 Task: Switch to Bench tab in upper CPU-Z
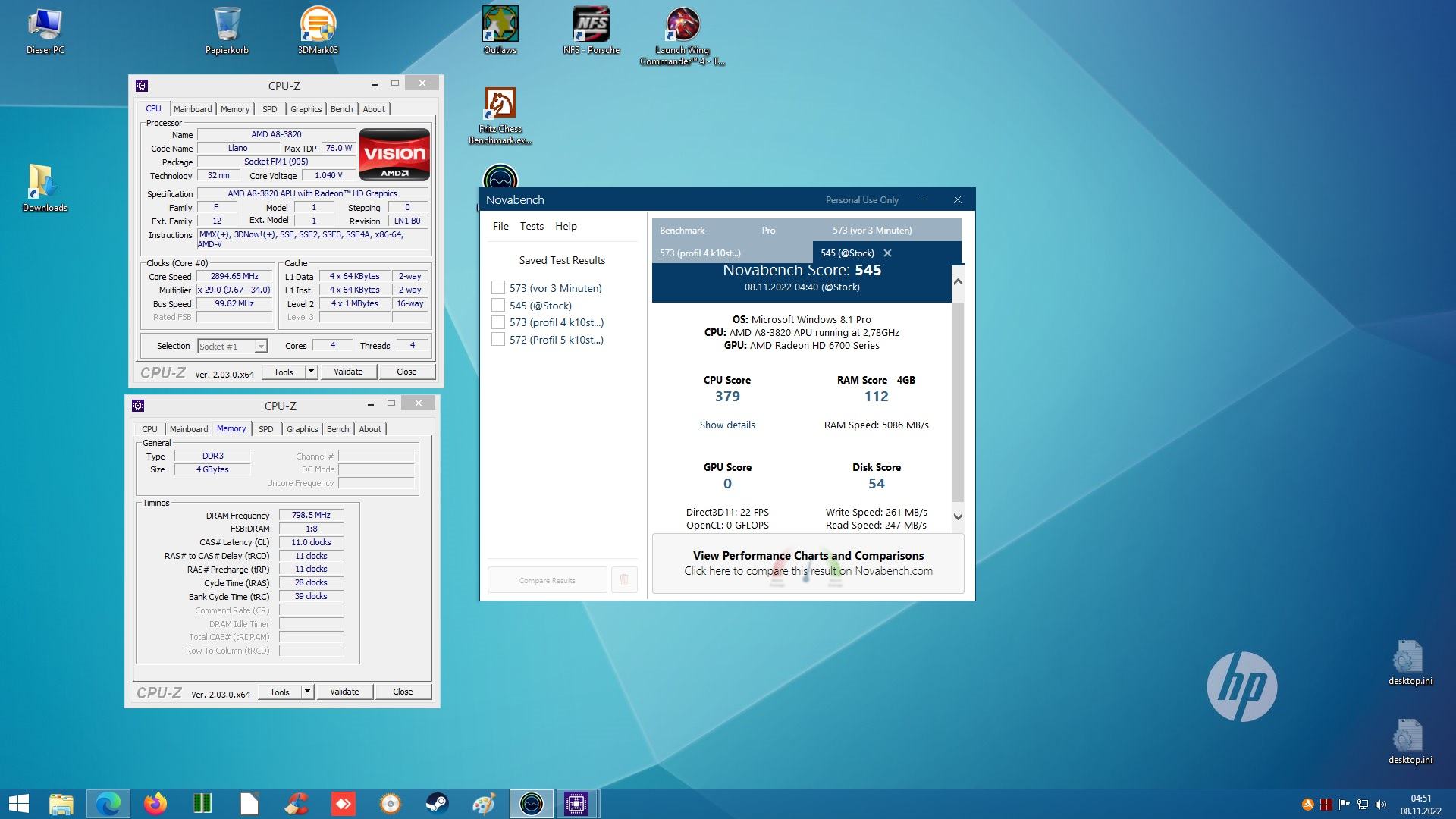coord(342,109)
